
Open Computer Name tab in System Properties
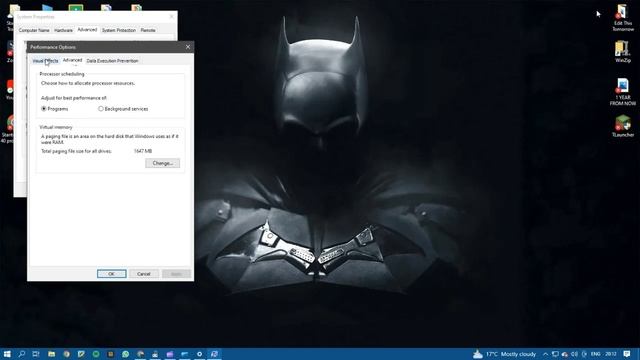34,30
